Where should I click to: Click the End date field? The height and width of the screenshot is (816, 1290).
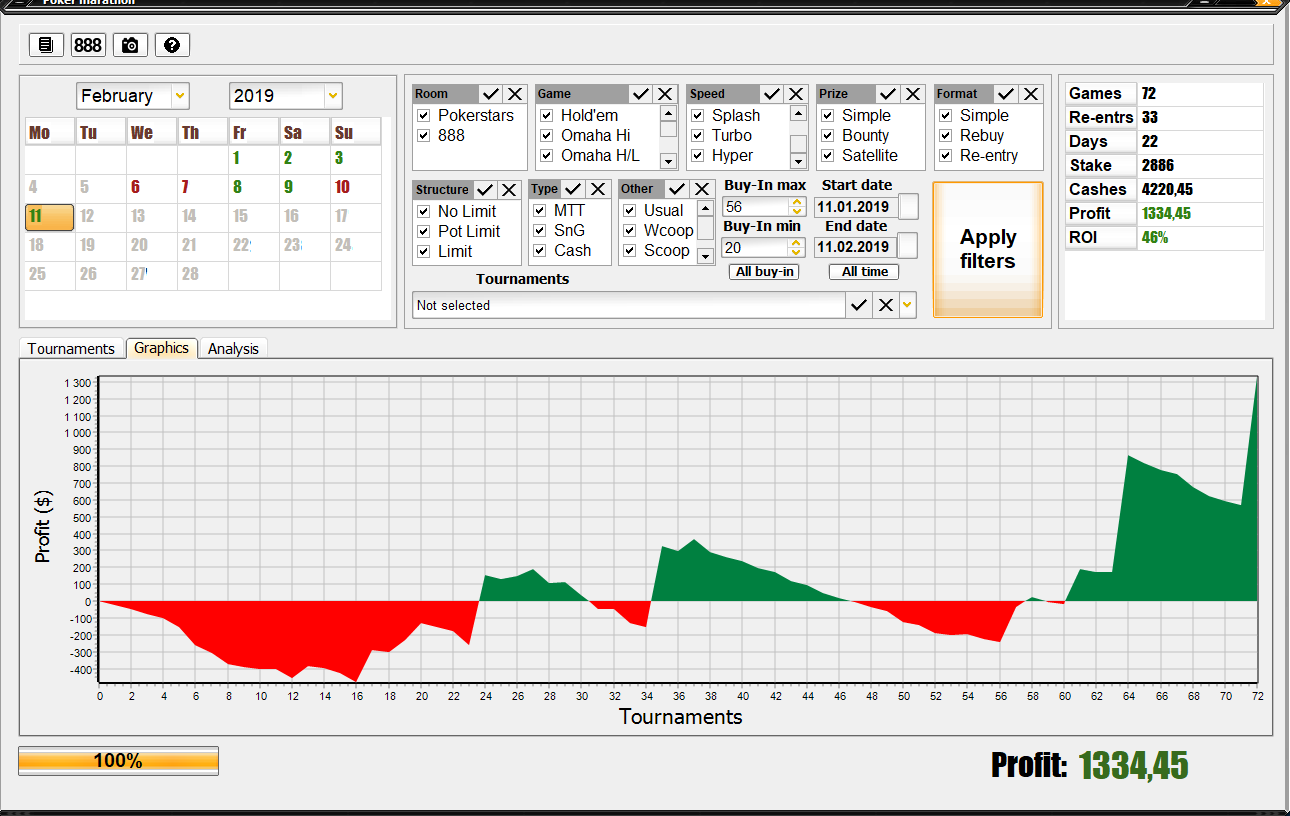855,247
